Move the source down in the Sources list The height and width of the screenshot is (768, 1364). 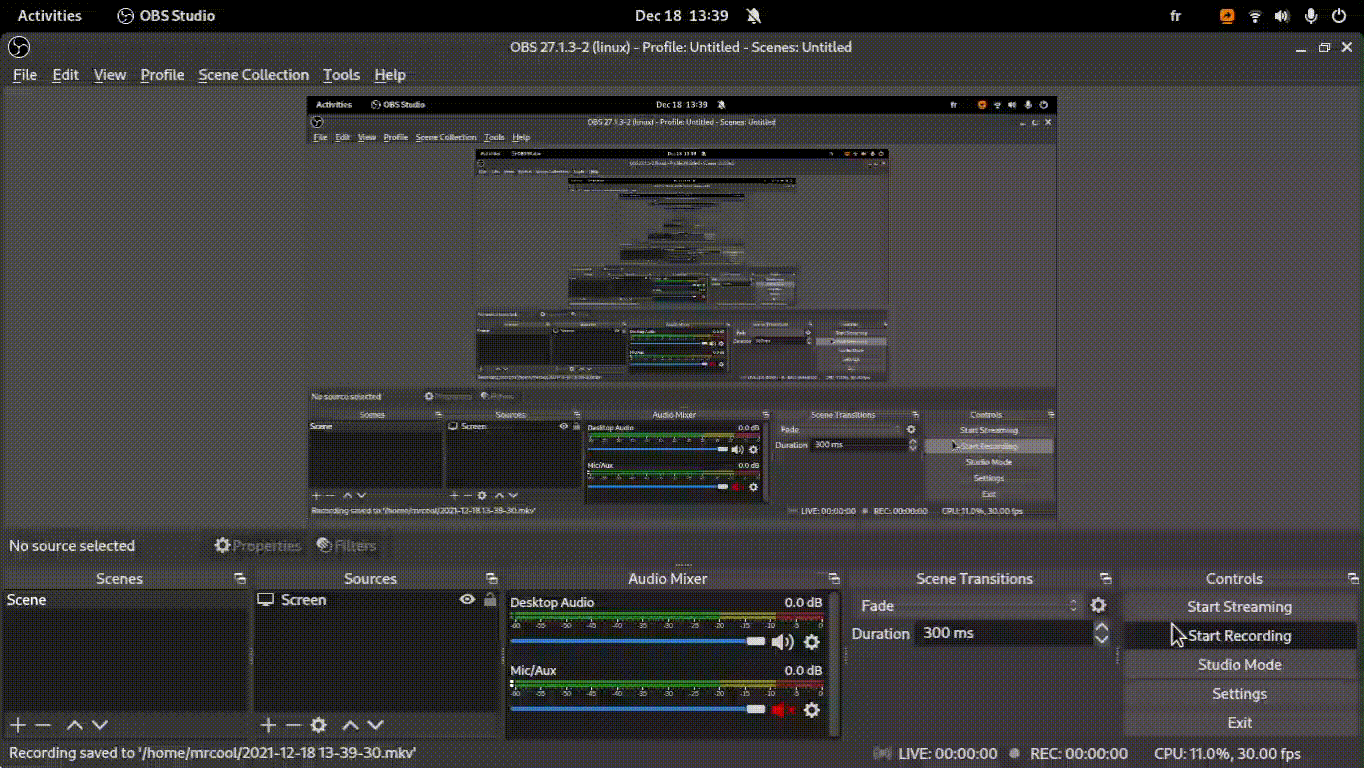coord(375,725)
